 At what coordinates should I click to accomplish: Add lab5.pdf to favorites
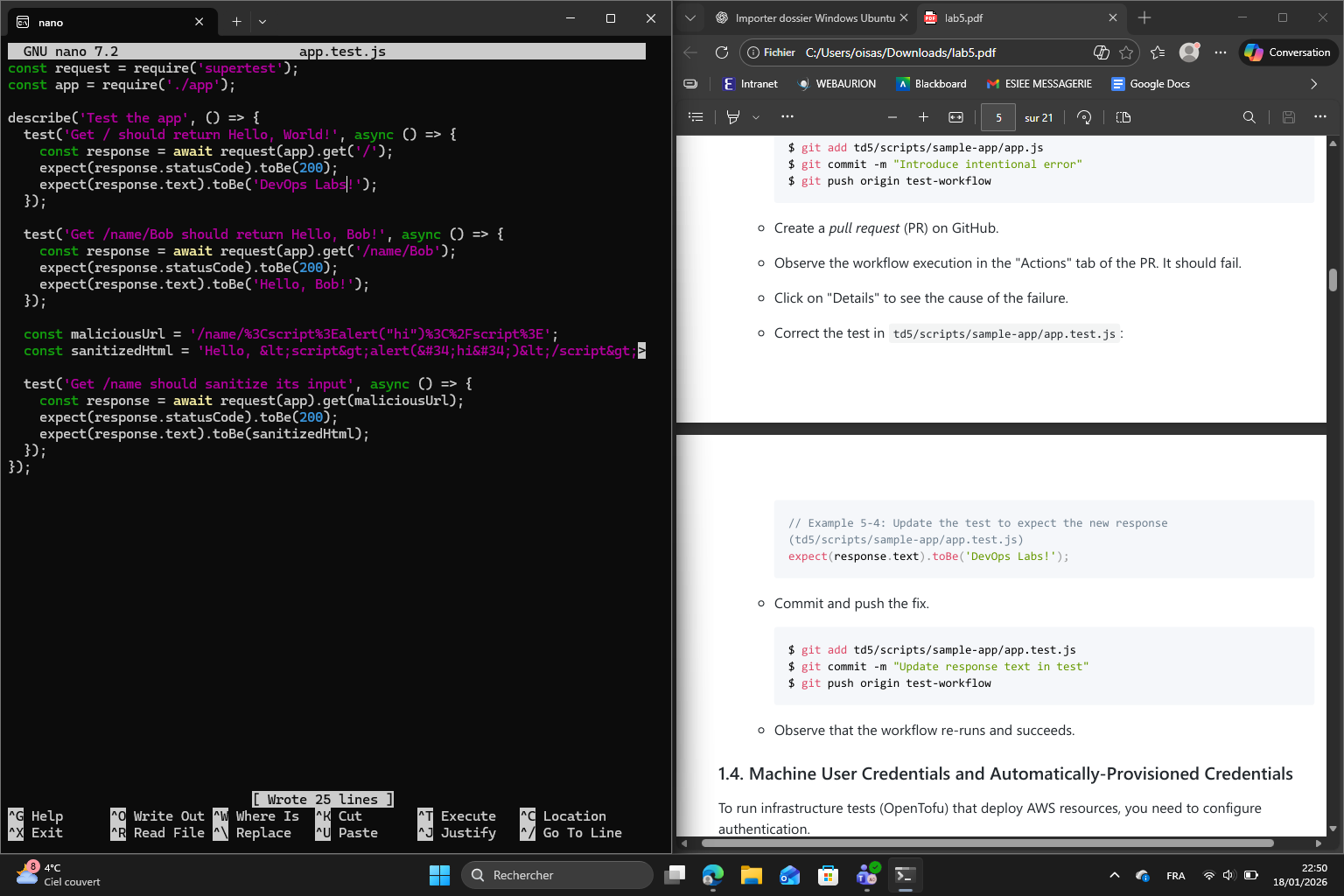1126,52
